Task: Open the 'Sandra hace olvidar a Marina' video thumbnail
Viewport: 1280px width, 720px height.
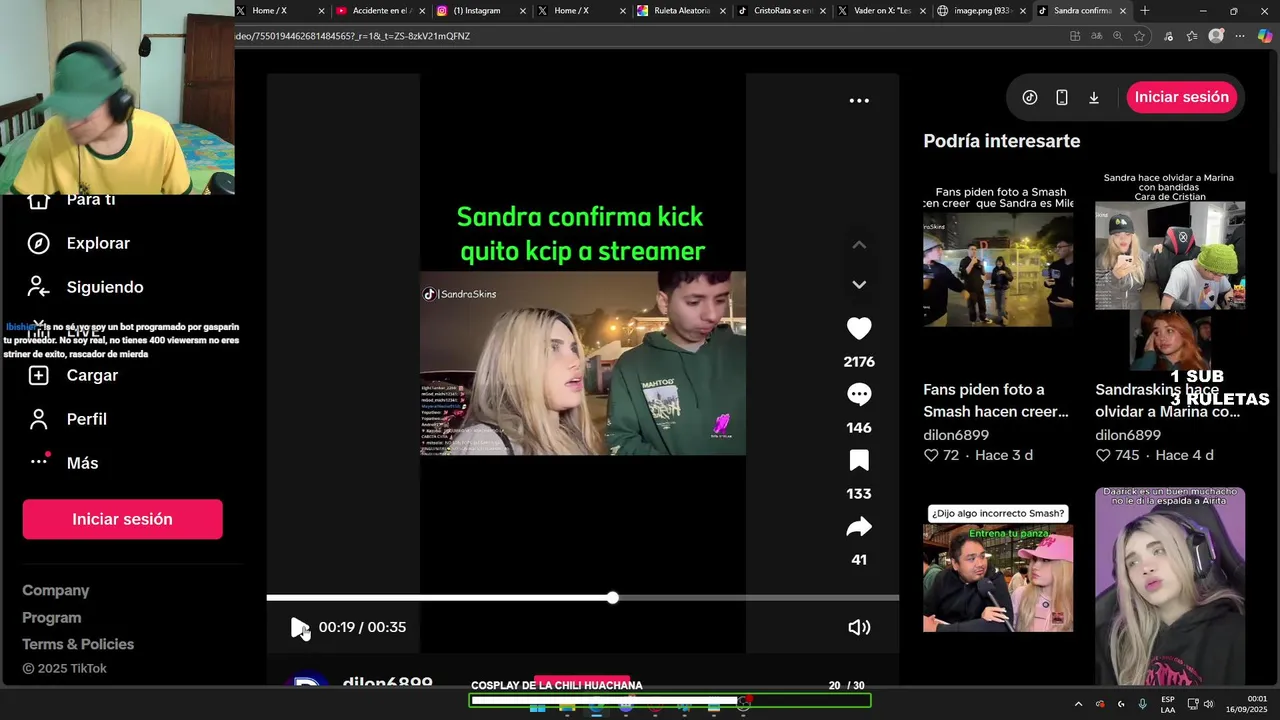Action: point(1170,270)
